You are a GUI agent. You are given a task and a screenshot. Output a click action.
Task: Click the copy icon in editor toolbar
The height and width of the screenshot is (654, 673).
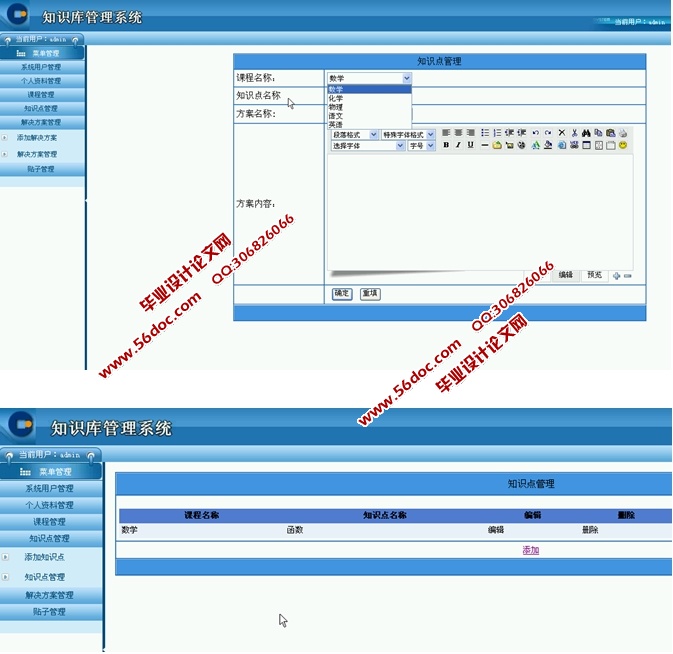pyautogui.click(x=598, y=133)
